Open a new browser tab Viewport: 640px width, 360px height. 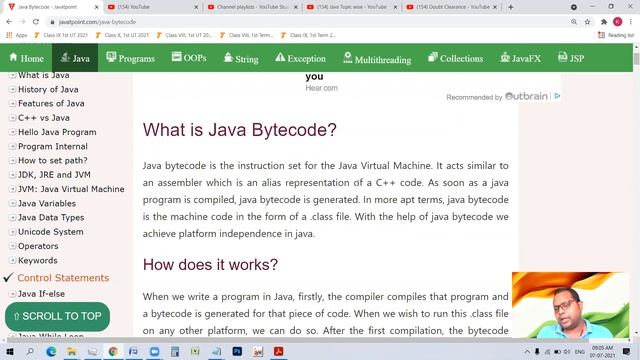tap(511, 7)
